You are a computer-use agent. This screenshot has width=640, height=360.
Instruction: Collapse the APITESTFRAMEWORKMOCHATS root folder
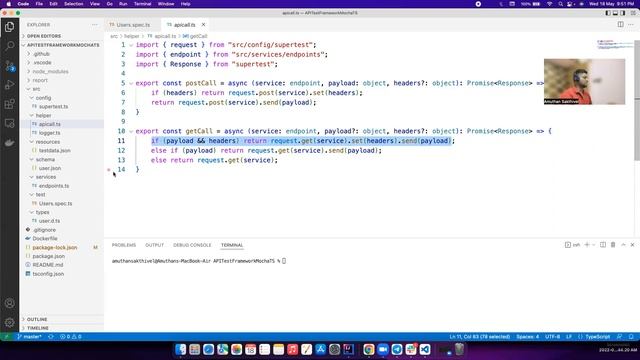(x=63, y=45)
